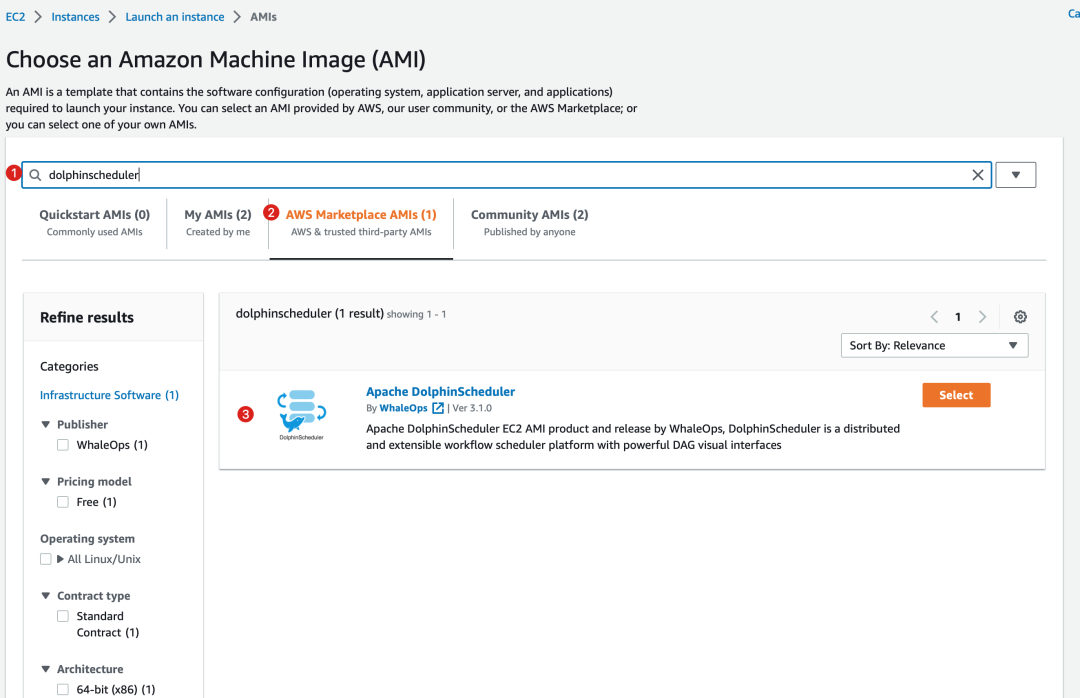Click the AMIs breadcrumb text
The width and height of the screenshot is (1080, 698).
click(263, 17)
